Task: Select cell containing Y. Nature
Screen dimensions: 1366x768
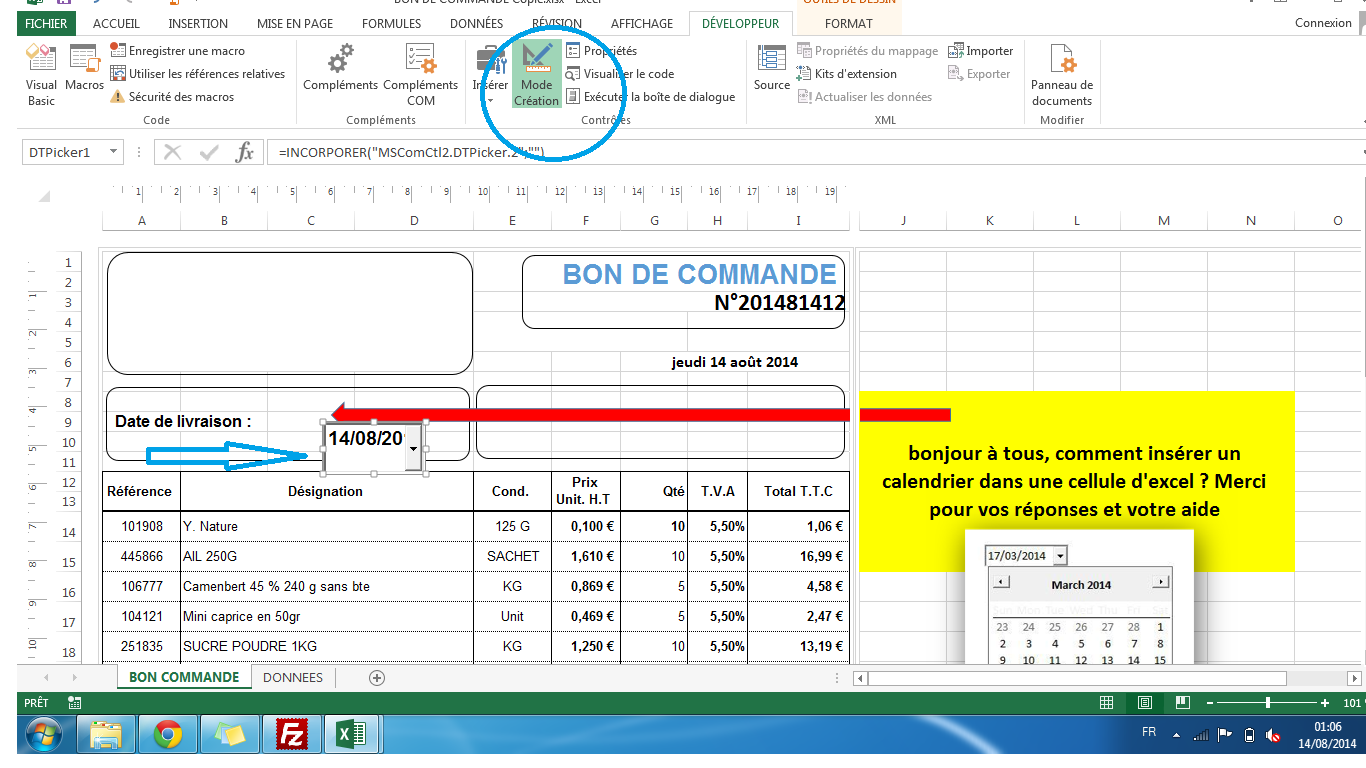Action: (326, 526)
